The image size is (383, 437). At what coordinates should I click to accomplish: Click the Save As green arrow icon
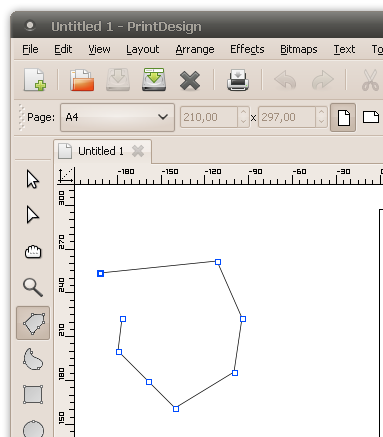point(154,80)
